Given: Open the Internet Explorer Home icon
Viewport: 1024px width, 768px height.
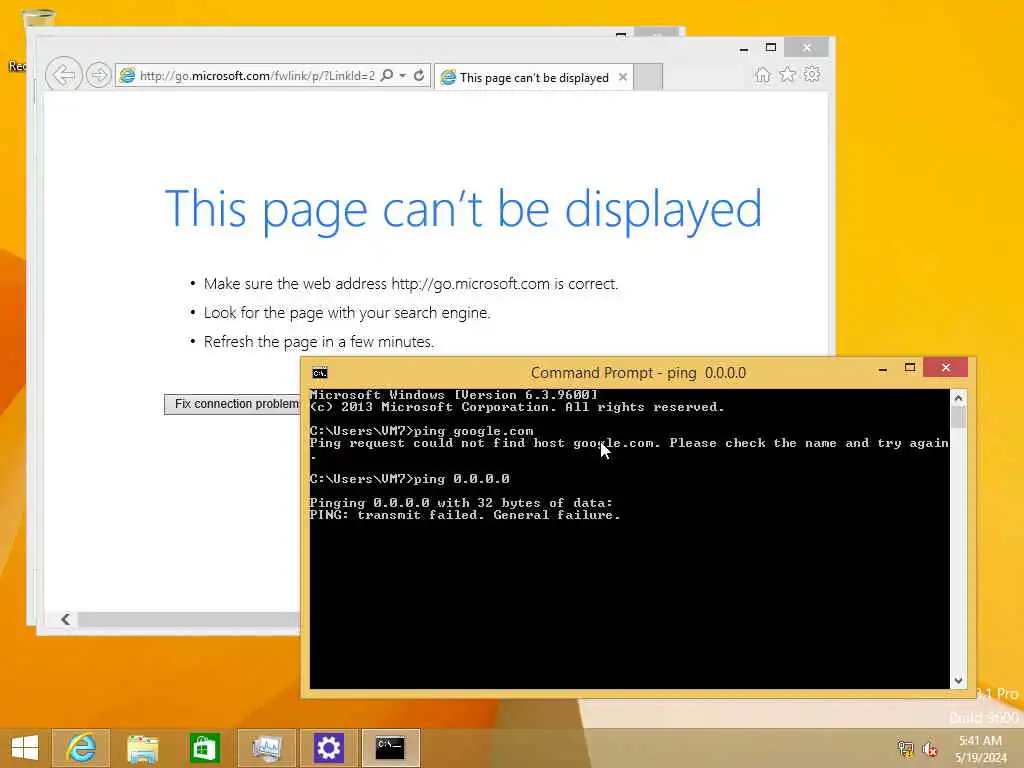Looking at the screenshot, I should (763, 74).
